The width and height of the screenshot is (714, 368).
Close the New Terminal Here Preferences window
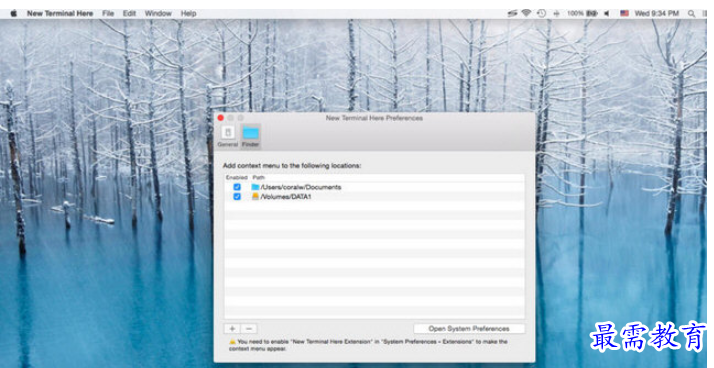click(x=221, y=118)
